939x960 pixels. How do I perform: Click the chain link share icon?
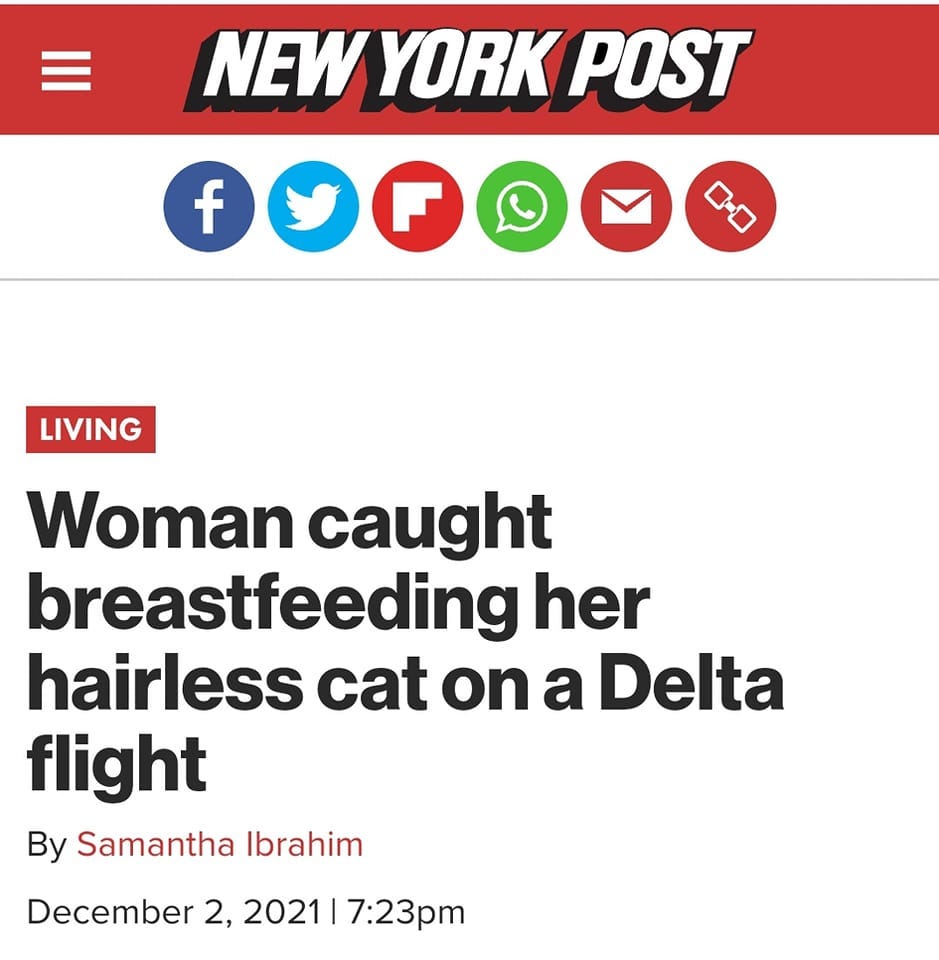point(729,206)
